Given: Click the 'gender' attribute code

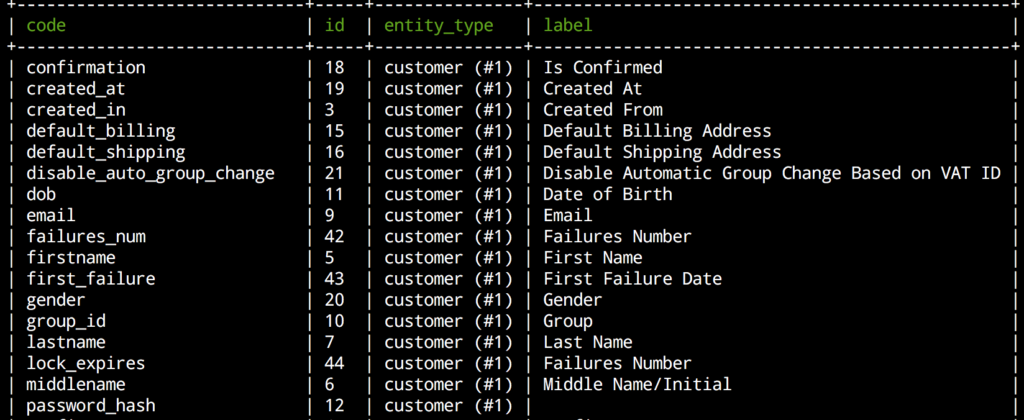Looking at the screenshot, I should pyautogui.click(x=56, y=300).
